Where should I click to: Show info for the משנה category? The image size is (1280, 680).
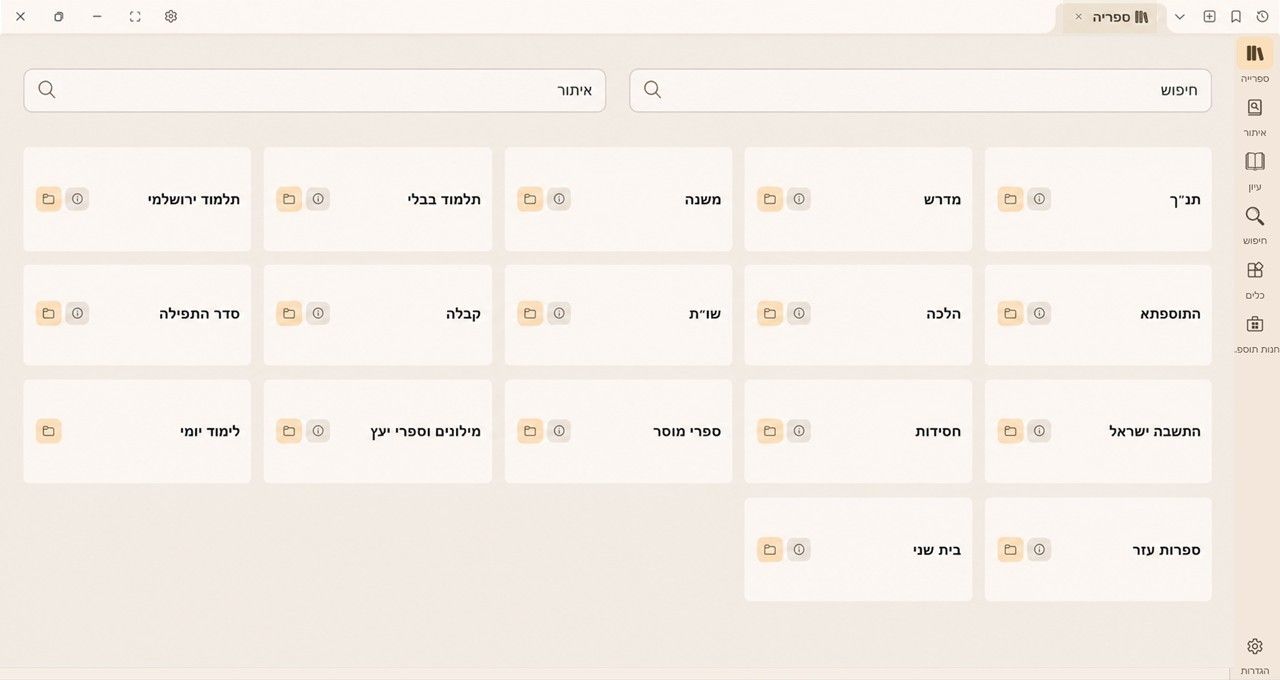(x=559, y=199)
